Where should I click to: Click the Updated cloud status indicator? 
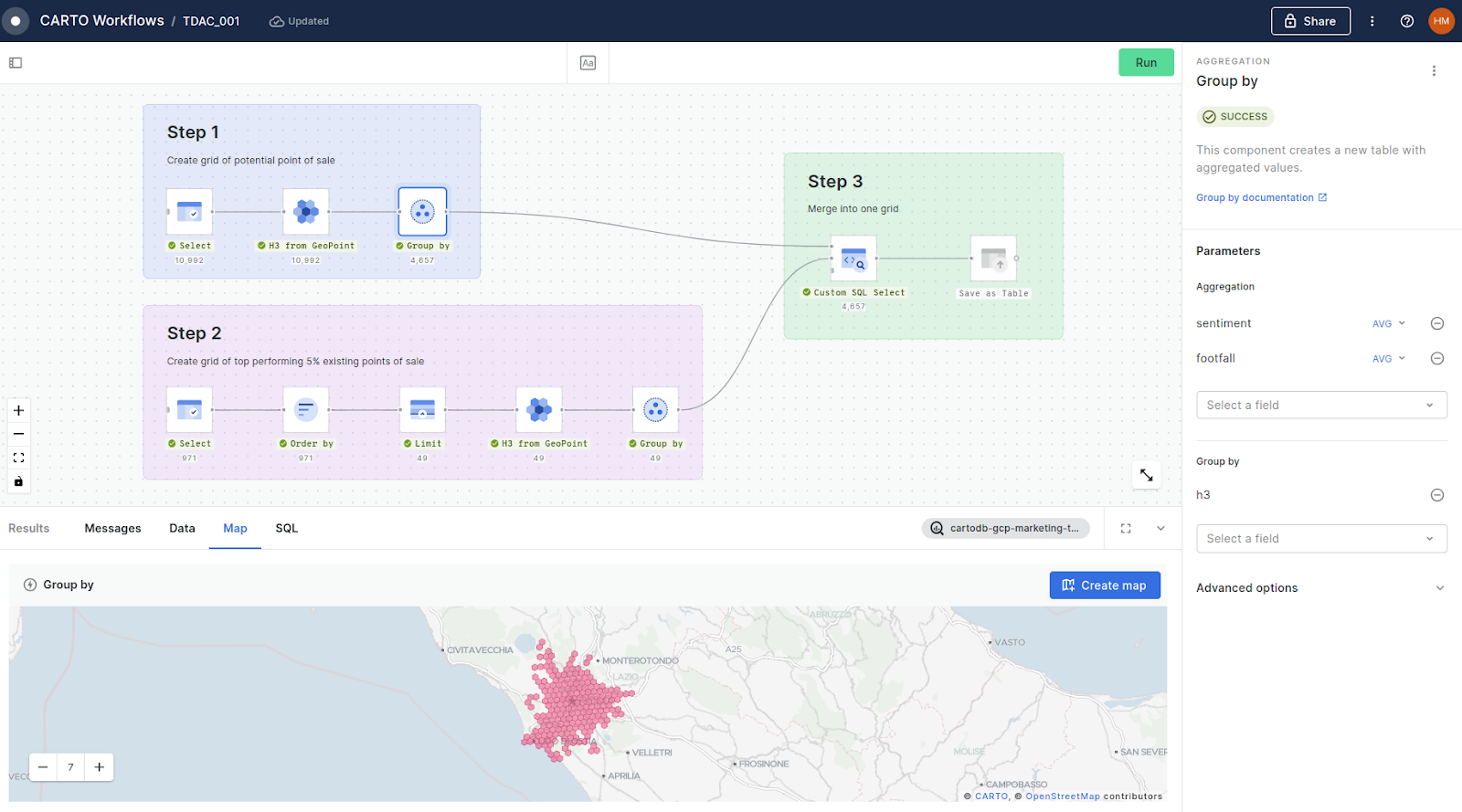pos(299,21)
